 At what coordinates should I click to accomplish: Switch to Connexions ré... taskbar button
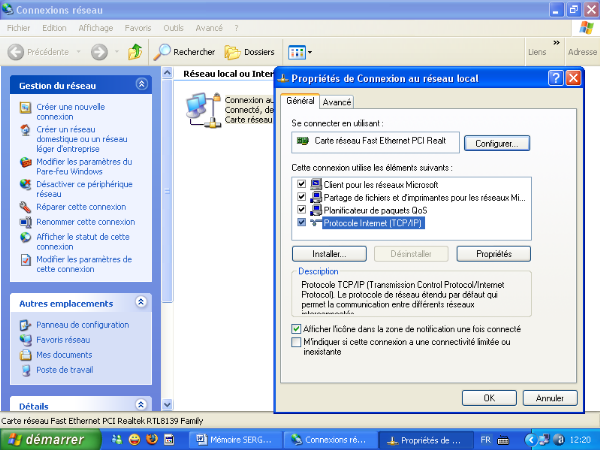coord(329,440)
